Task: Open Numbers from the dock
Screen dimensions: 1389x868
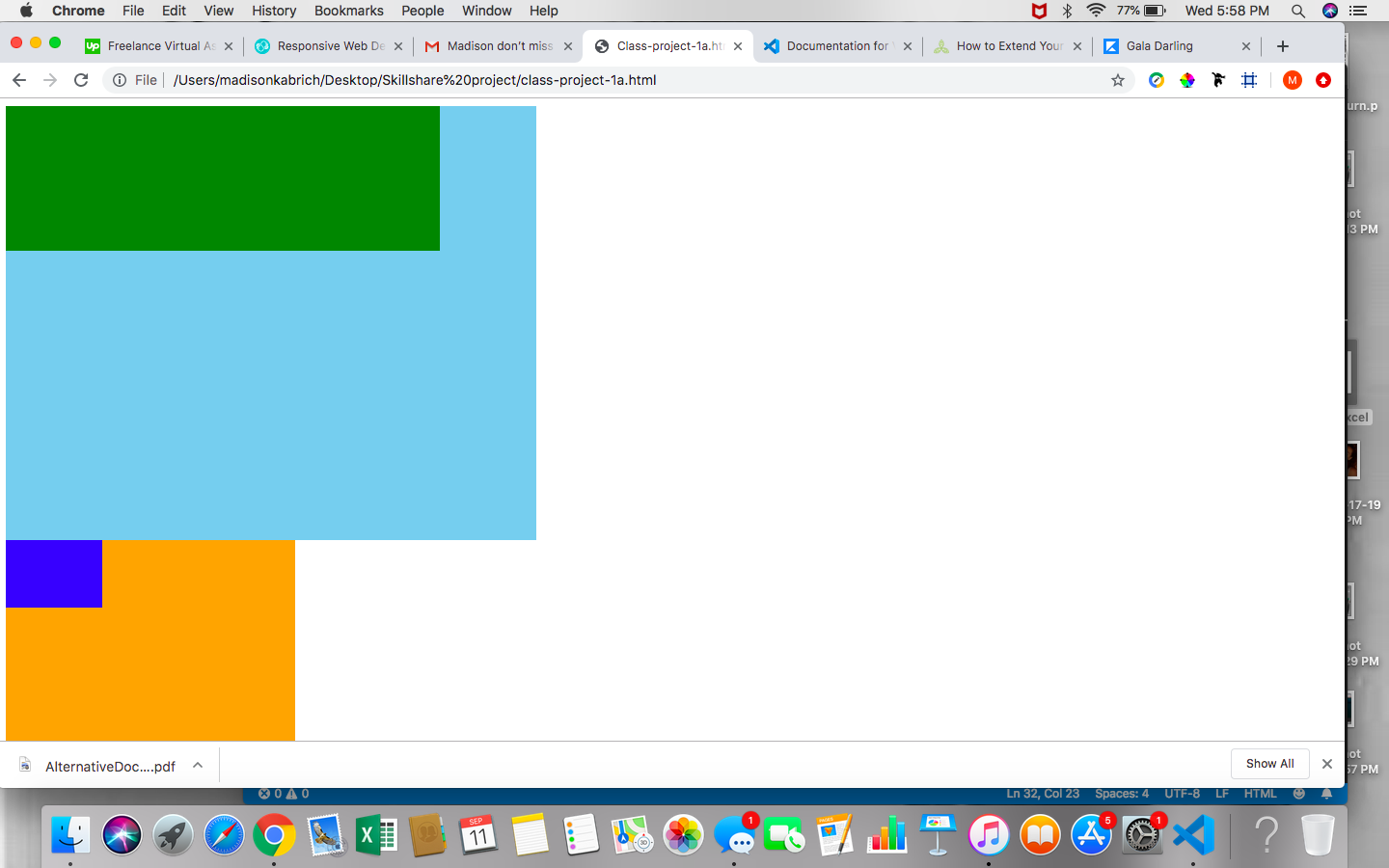Action: (x=886, y=835)
